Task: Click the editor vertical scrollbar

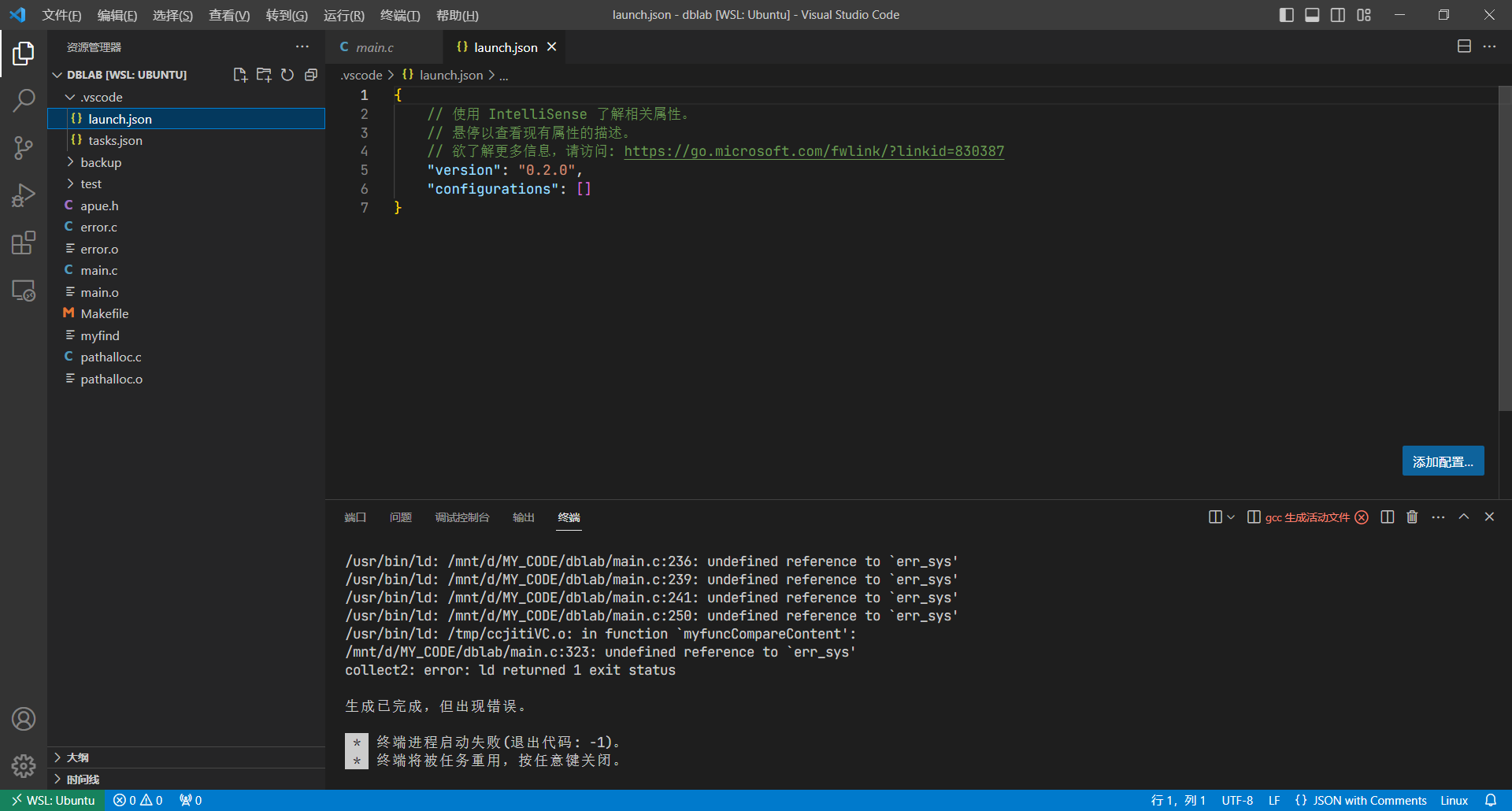Action: [x=1505, y=248]
